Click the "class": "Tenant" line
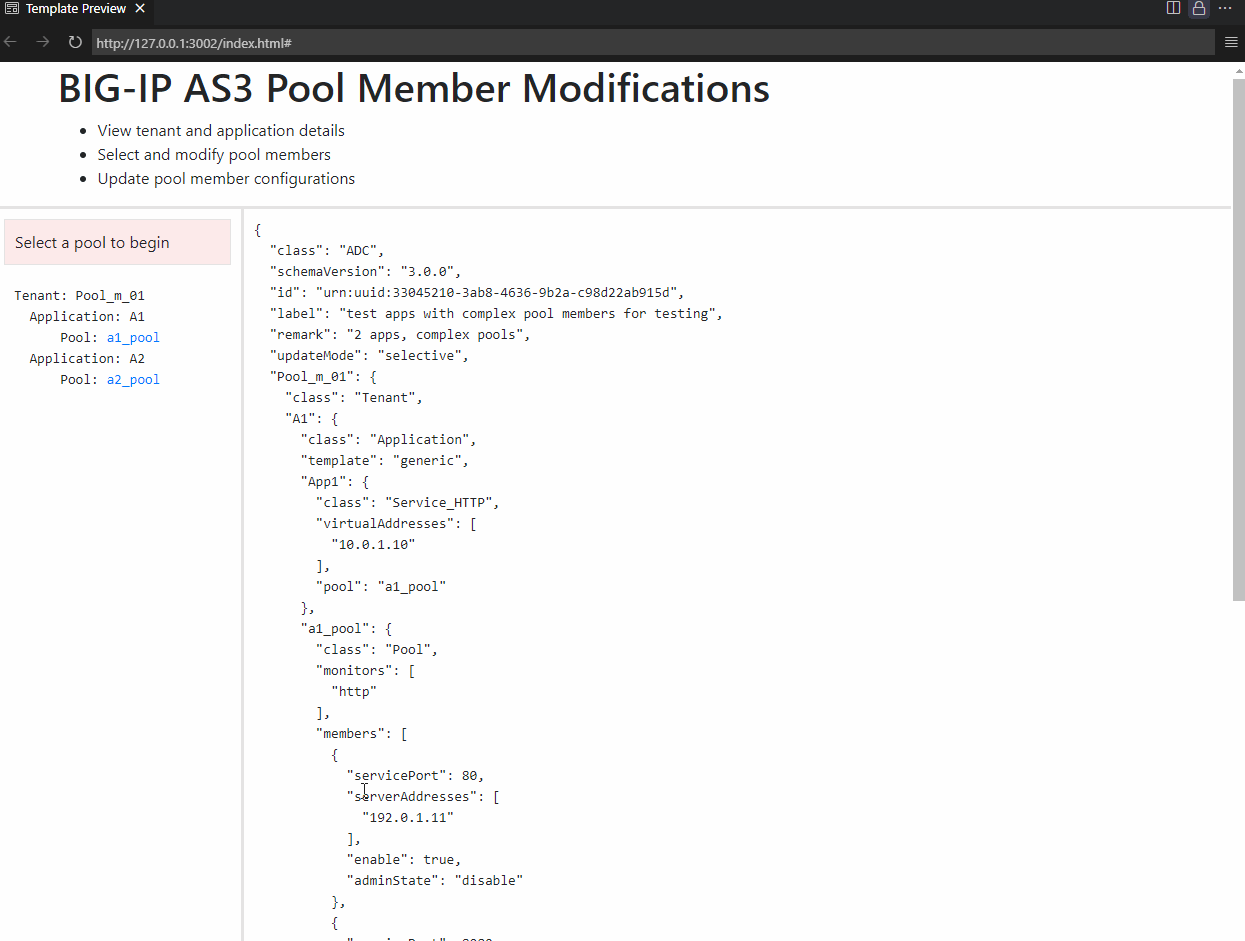Viewport: 1245px width, 941px height. pyautogui.click(x=354, y=398)
